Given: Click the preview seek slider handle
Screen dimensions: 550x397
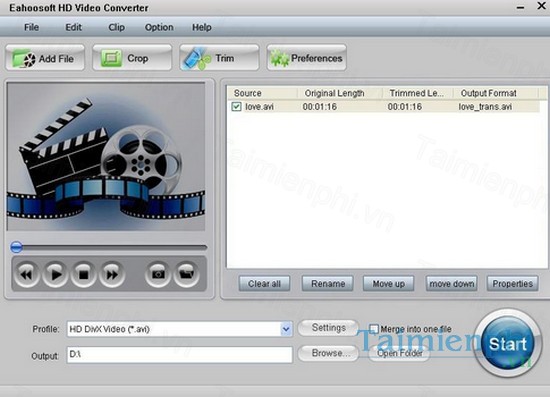Looking at the screenshot, I should pyautogui.click(x=16, y=247).
